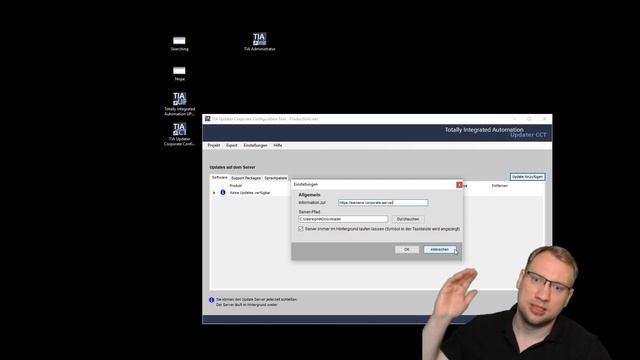Open the Hilfe menu
The height and width of the screenshot is (360, 640).
click(278, 145)
